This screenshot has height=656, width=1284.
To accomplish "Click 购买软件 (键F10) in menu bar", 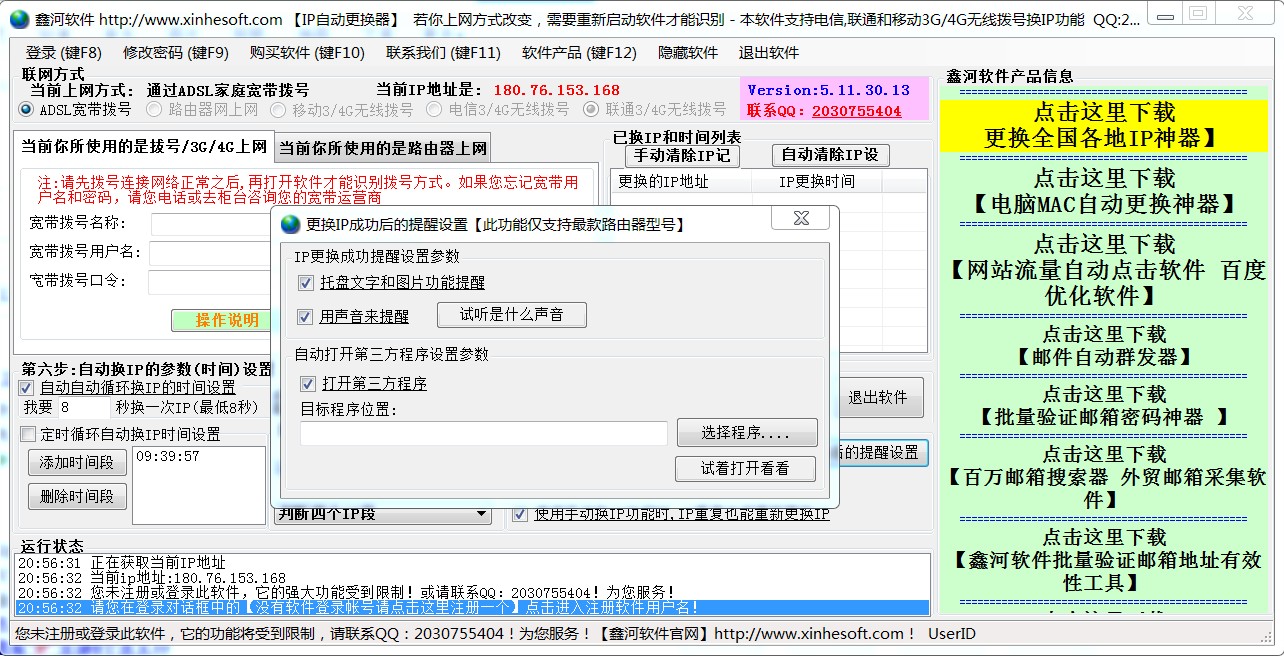I will point(304,53).
